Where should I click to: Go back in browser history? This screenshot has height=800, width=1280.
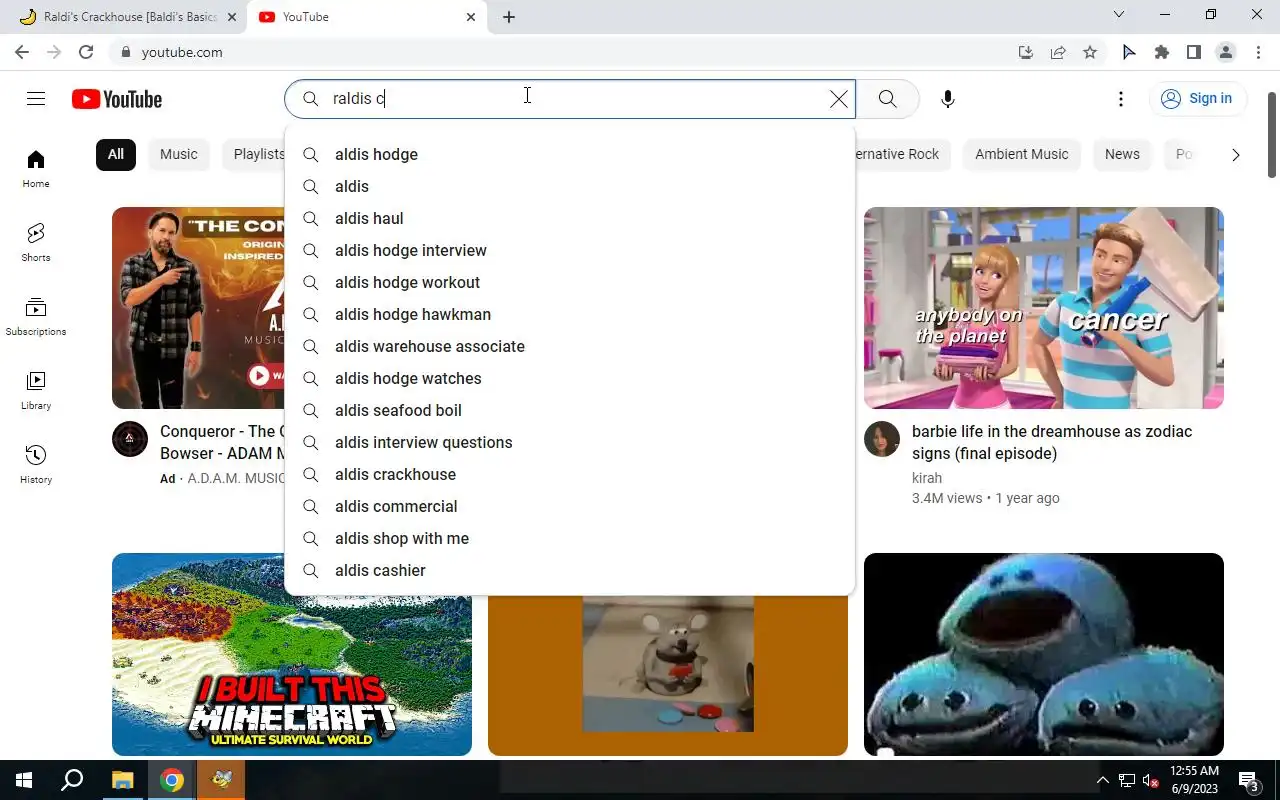click(22, 52)
